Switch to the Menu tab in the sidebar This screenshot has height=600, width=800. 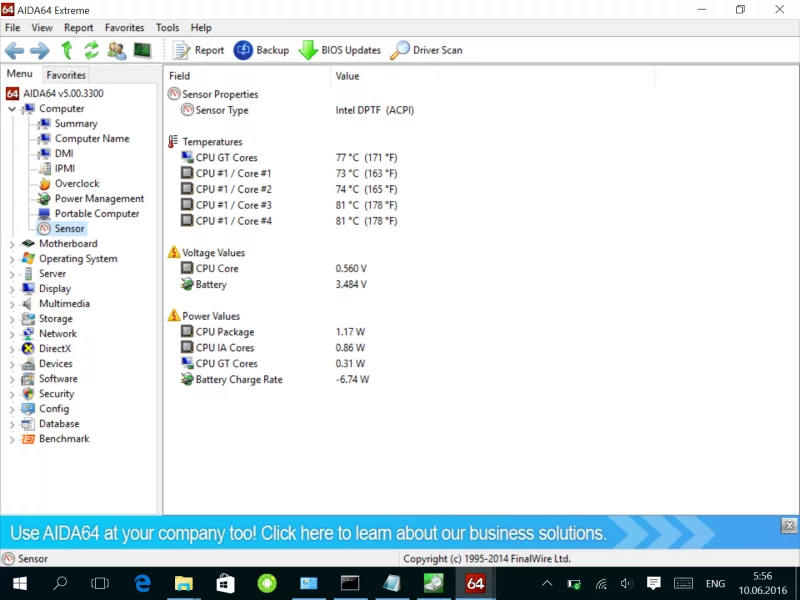19,74
